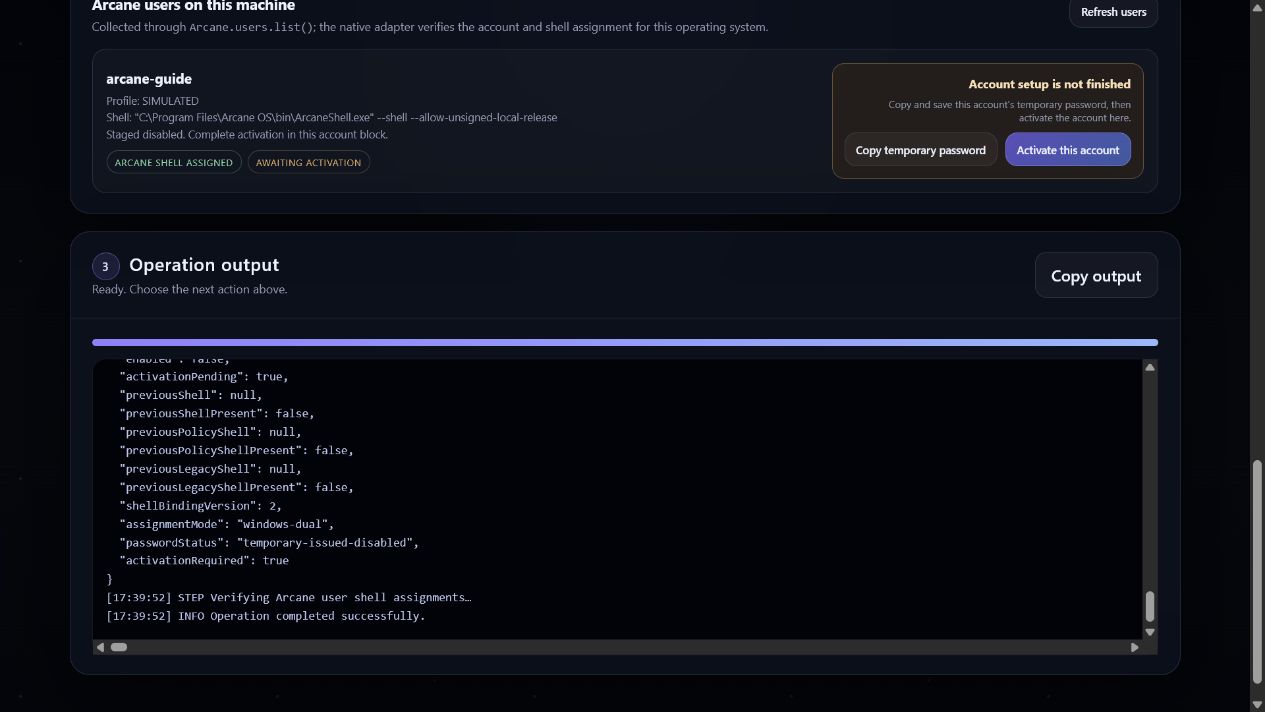Click the "previousShell": null line
1265x712 pixels.
pos(190,395)
